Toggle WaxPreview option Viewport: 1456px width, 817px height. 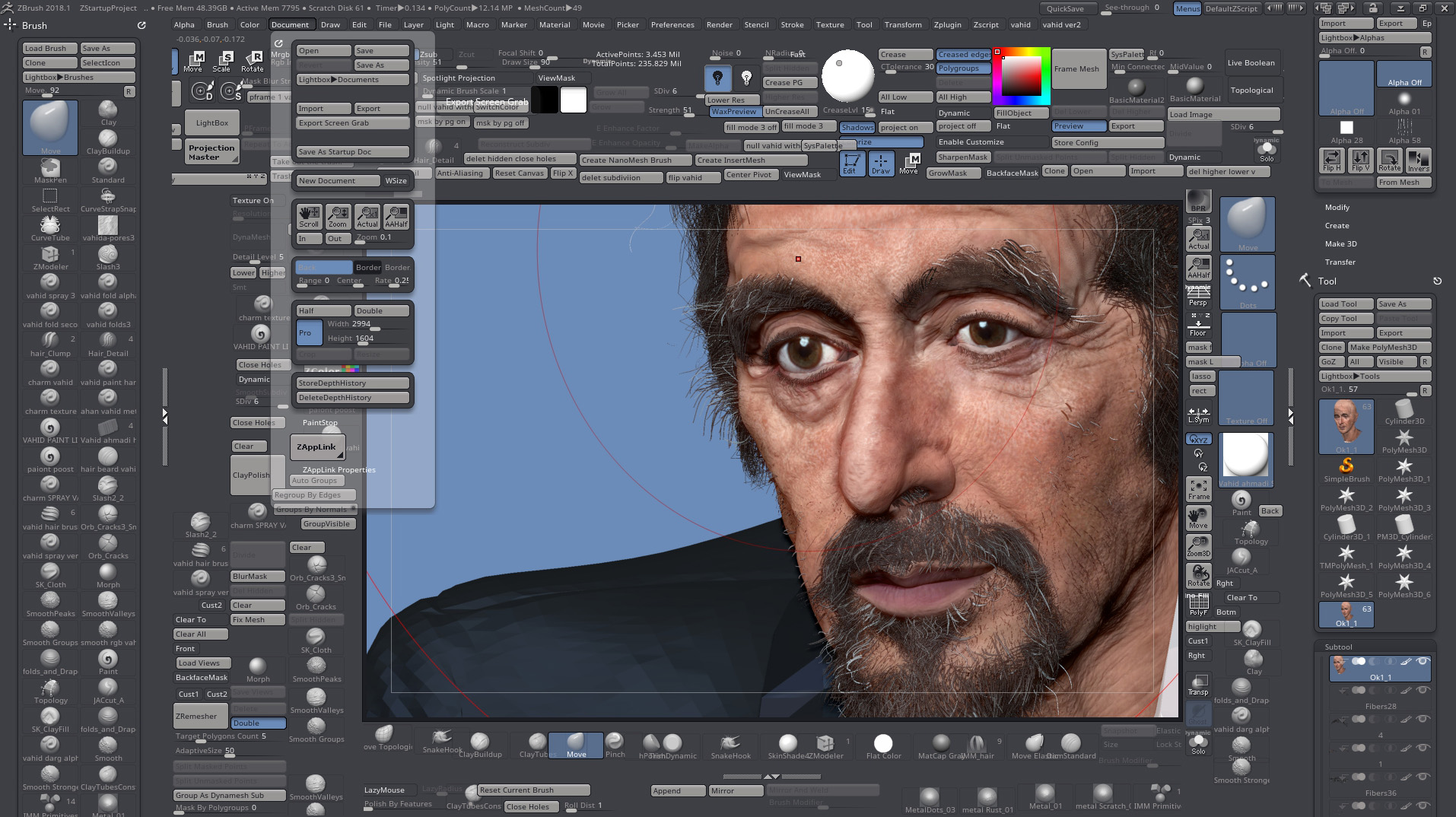[734, 112]
